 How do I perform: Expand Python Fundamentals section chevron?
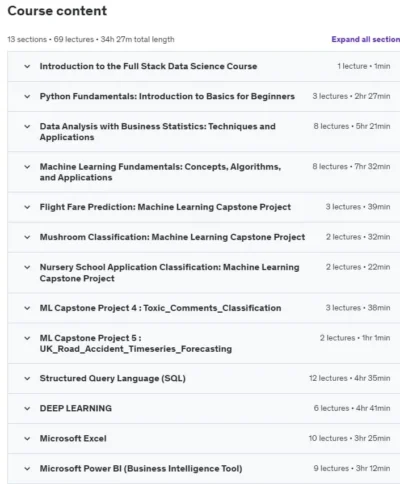click(27, 96)
